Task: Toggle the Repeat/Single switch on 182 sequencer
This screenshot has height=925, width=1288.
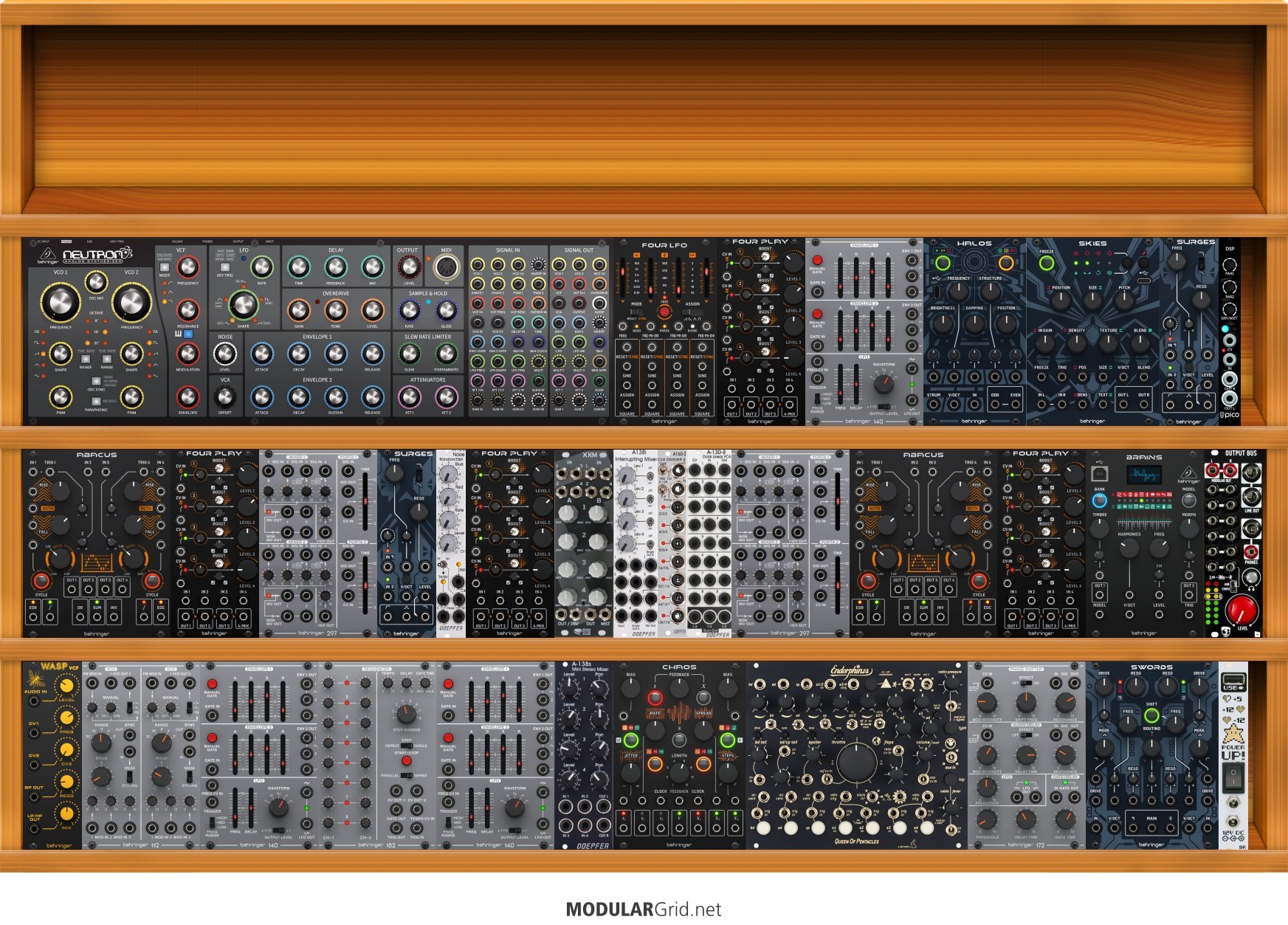Action: pyautogui.click(x=406, y=746)
